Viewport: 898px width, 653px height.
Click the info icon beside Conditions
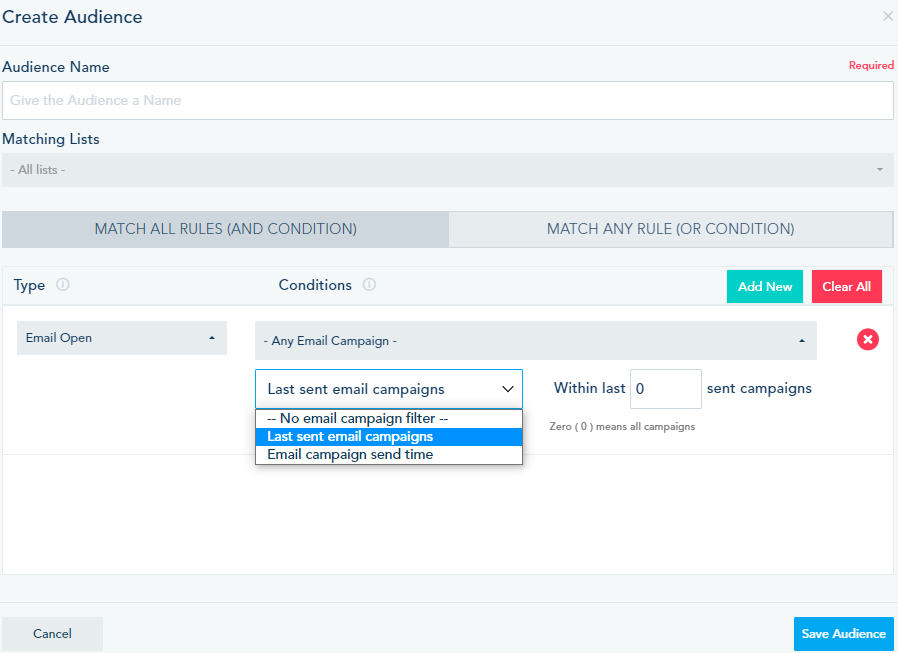(369, 285)
